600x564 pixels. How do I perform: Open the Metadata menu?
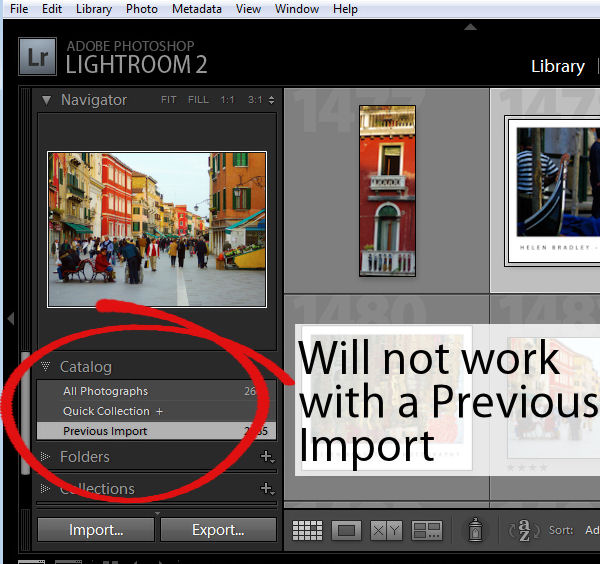click(197, 9)
